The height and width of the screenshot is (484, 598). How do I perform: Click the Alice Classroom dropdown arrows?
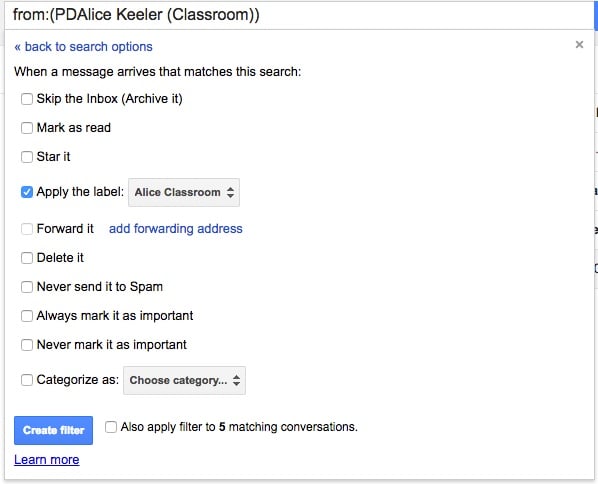pyautogui.click(x=230, y=192)
